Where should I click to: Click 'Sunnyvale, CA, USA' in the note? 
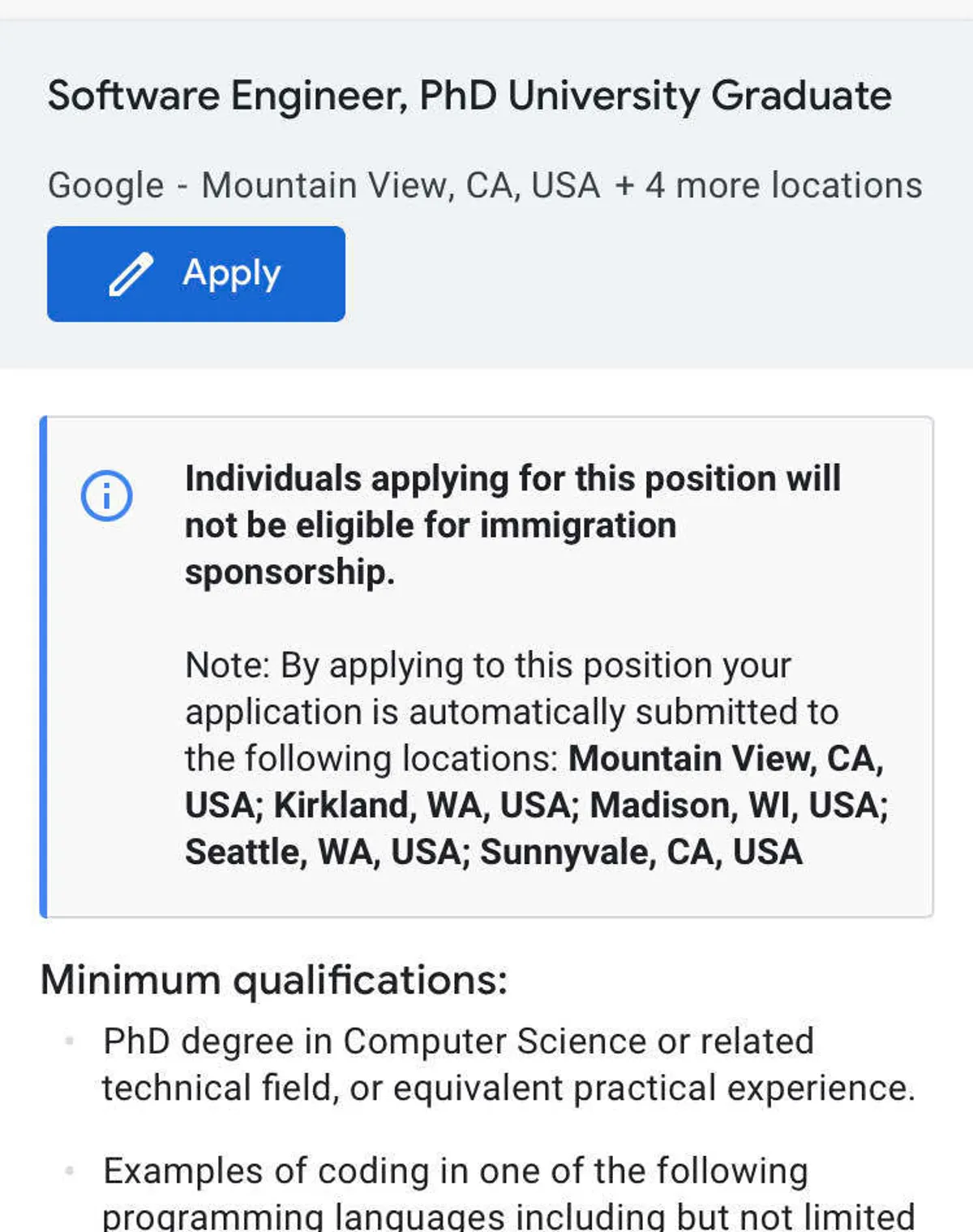click(641, 853)
